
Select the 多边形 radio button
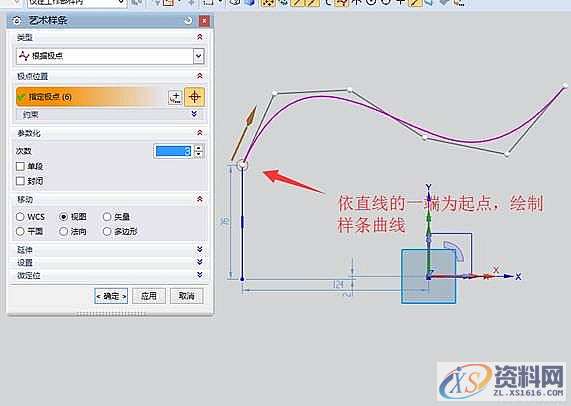click(x=107, y=231)
